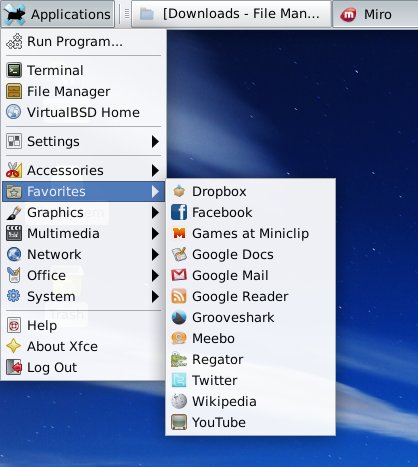
Task: Open the VirtualBSD Home menu entry
Action: pyautogui.click(x=83, y=112)
